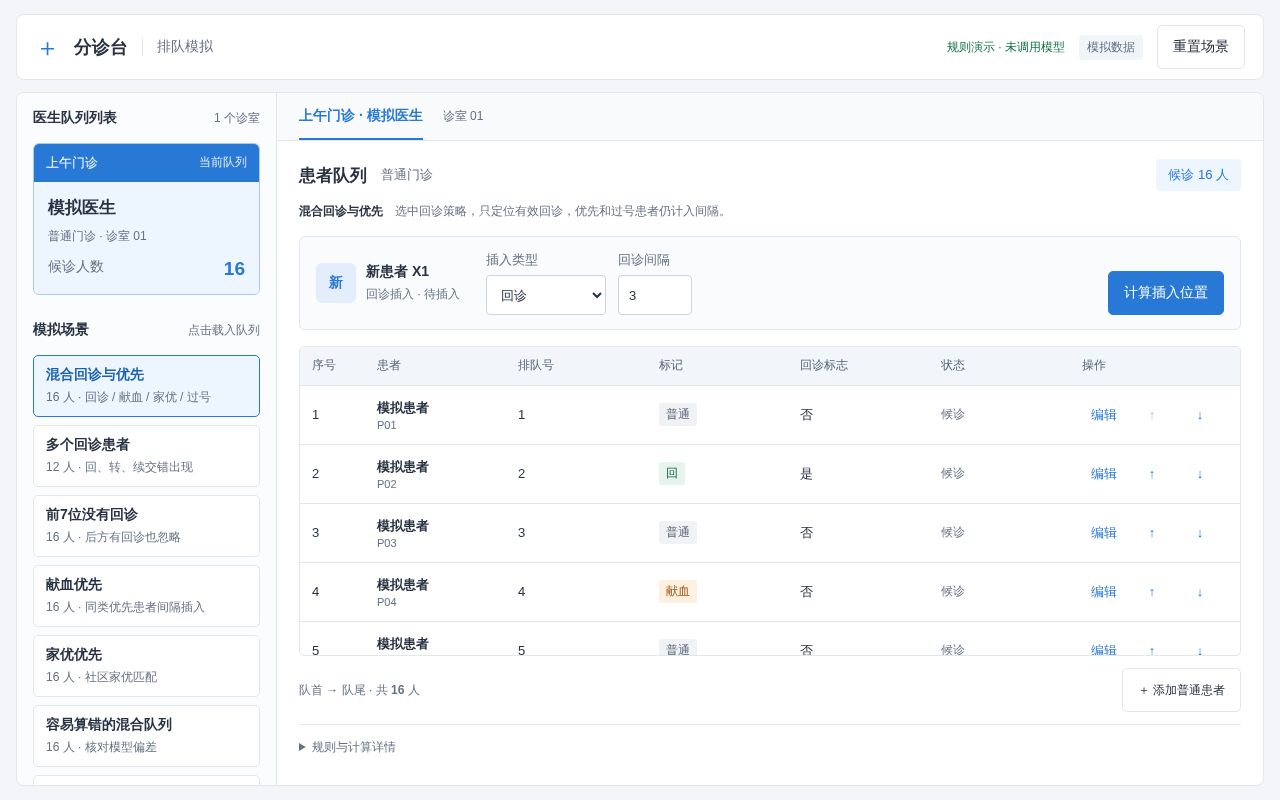The height and width of the screenshot is (800, 1280).
Task: Load the 混合回诊与优先 scenario
Action: (x=146, y=386)
